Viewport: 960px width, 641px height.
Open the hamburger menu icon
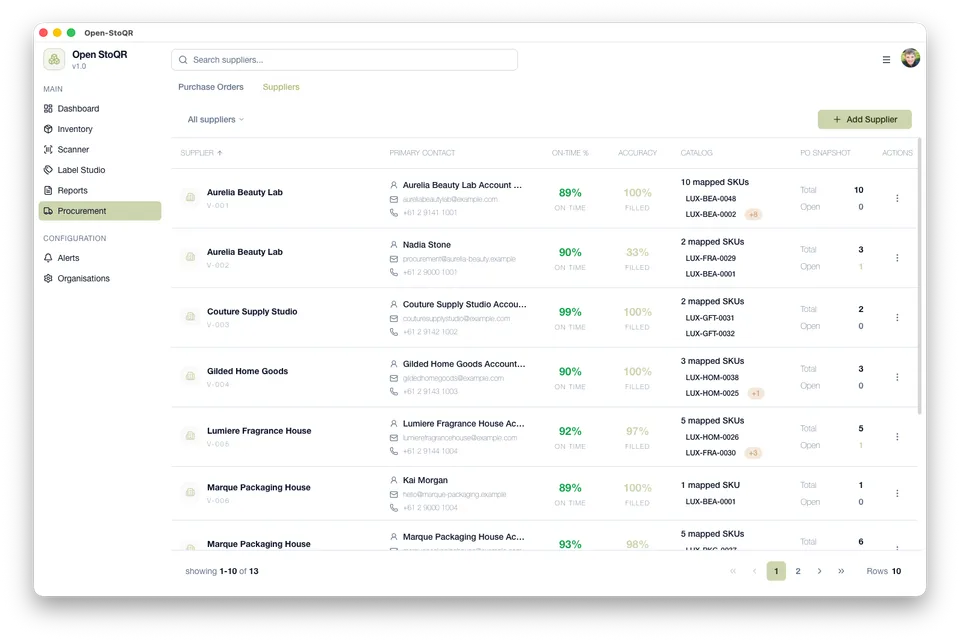pyautogui.click(x=886, y=59)
